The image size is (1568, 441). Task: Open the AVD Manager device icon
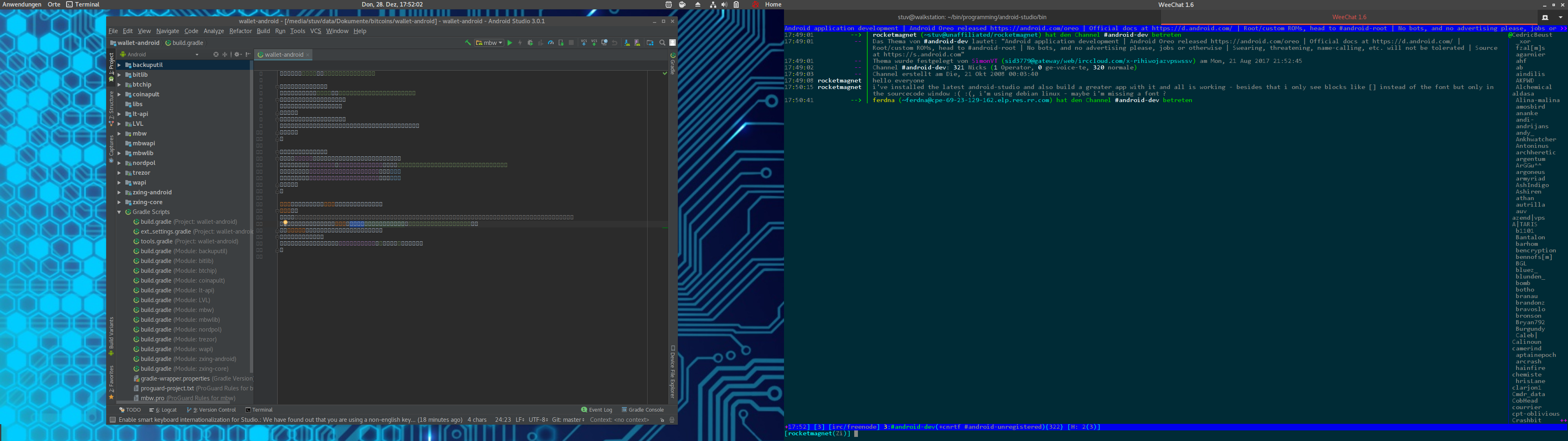pyautogui.click(x=637, y=42)
